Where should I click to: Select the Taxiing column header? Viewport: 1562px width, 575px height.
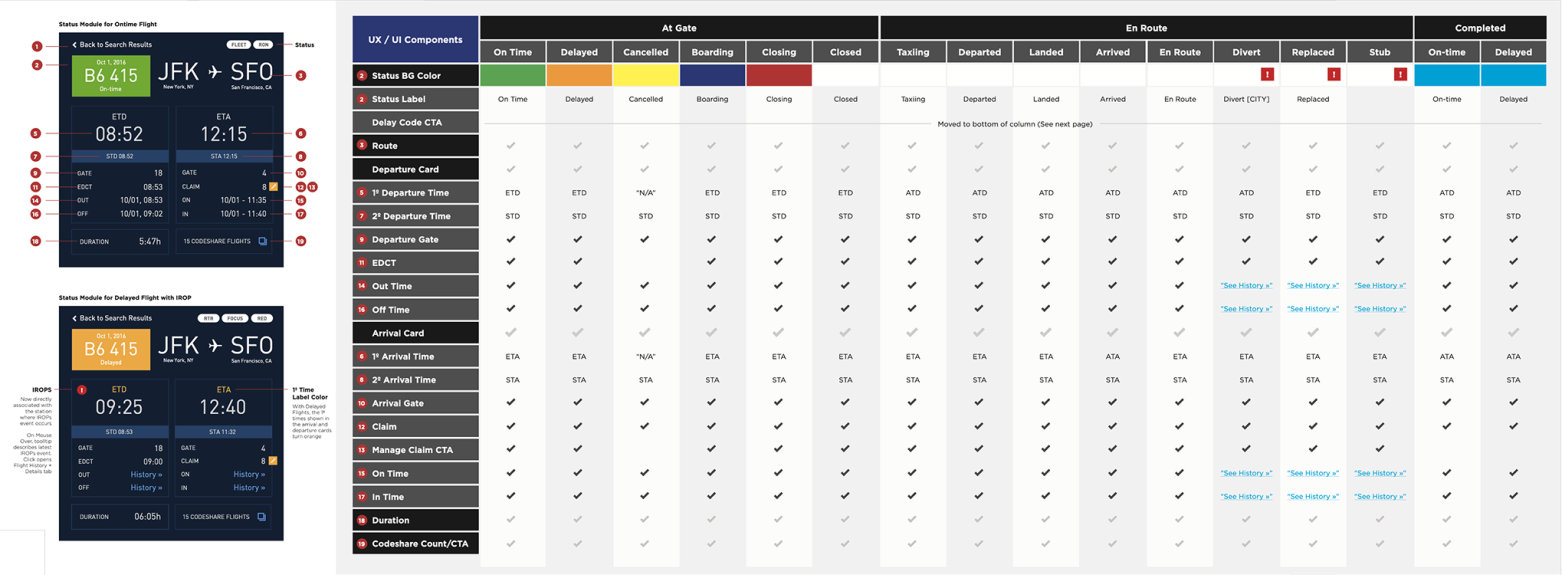tap(912, 52)
